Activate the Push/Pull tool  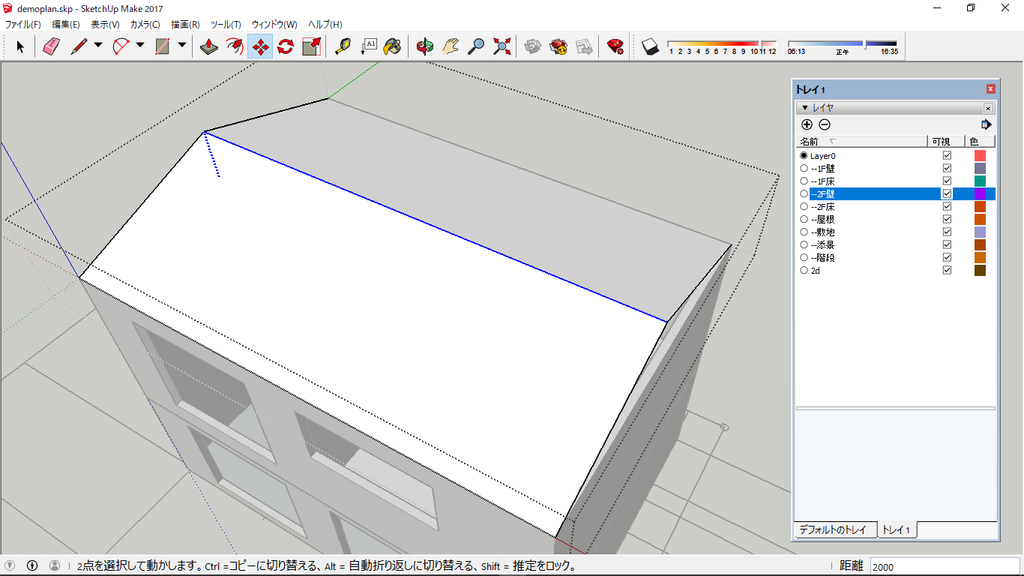tap(209, 47)
